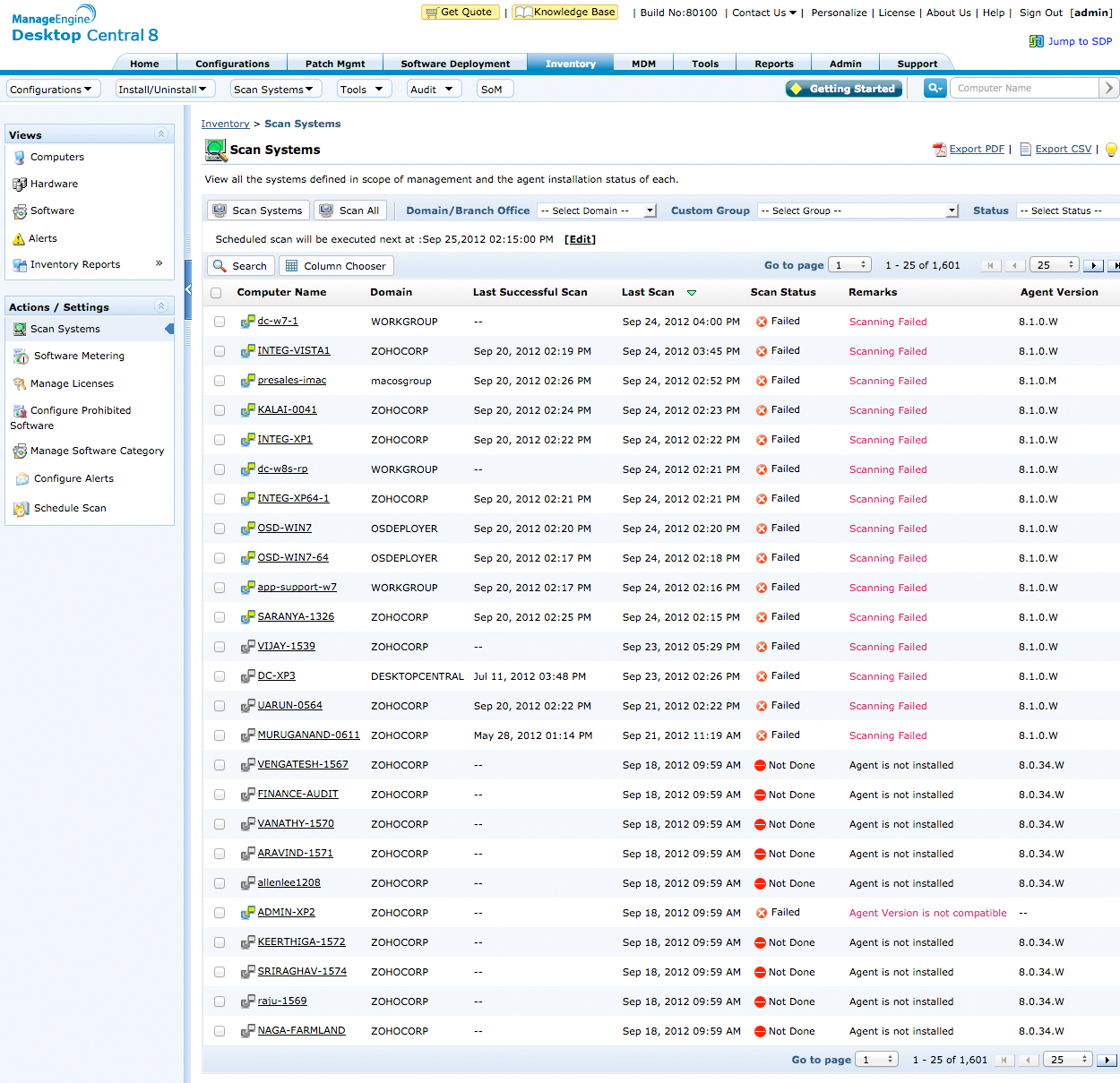Click the Inventory Reports icon
Viewport: 1120px width, 1083px height.
(x=20, y=265)
